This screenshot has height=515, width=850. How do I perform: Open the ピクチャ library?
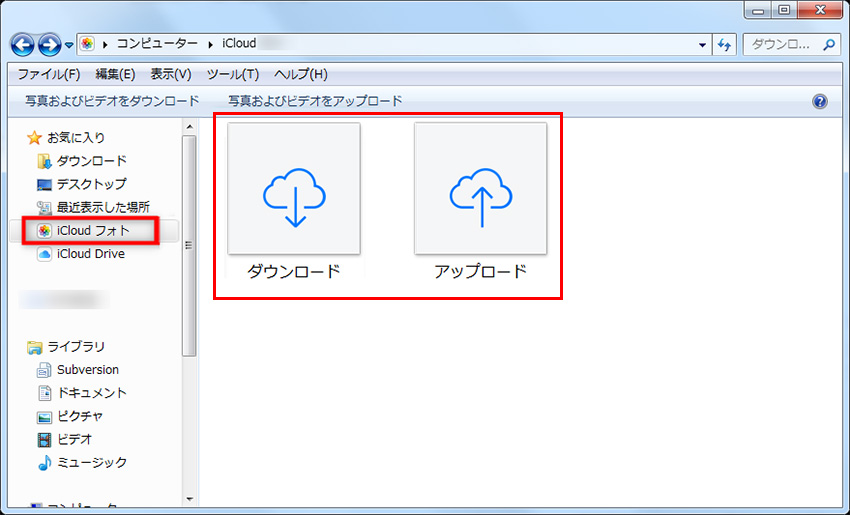(x=80, y=416)
